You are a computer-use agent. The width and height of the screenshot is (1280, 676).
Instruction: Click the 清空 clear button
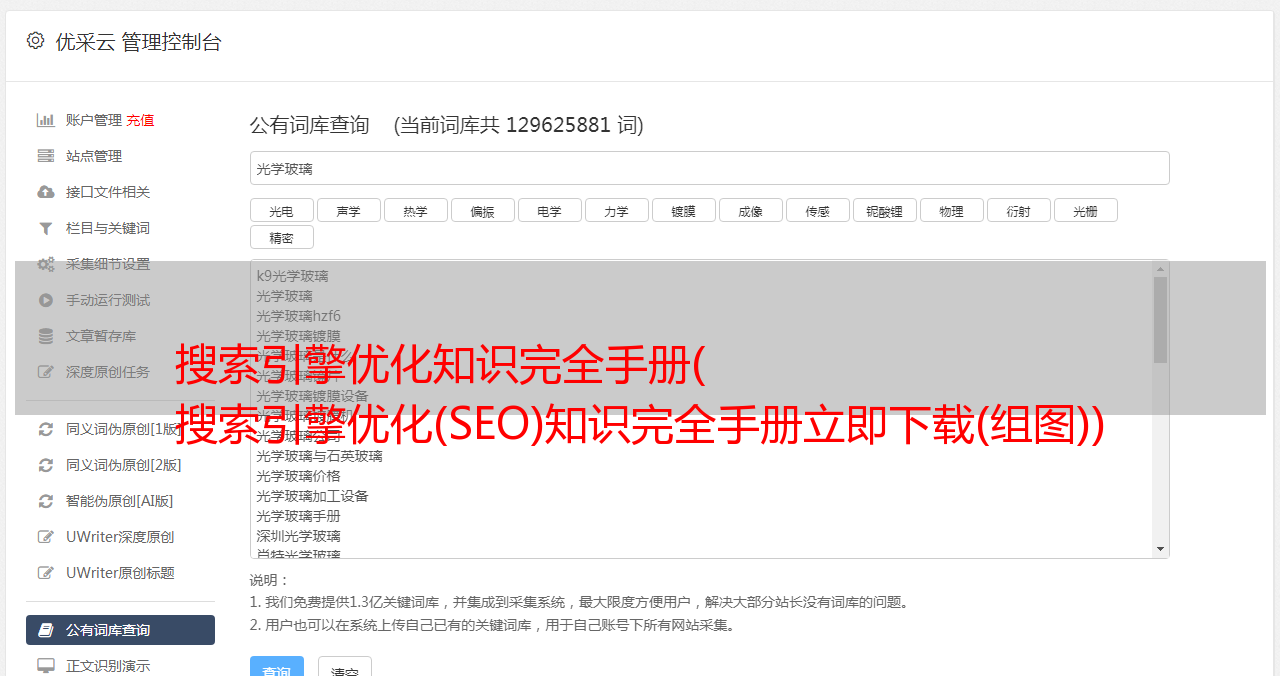click(345, 667)
